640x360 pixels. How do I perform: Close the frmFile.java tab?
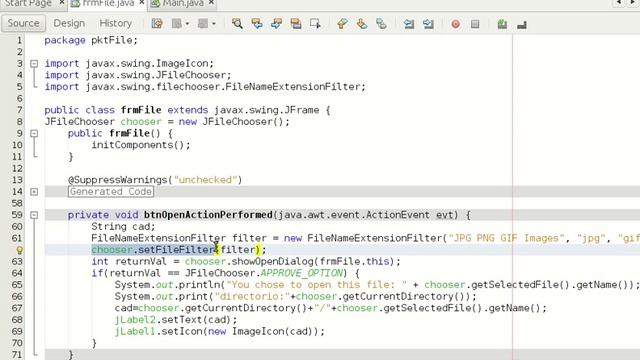(141, 3)
